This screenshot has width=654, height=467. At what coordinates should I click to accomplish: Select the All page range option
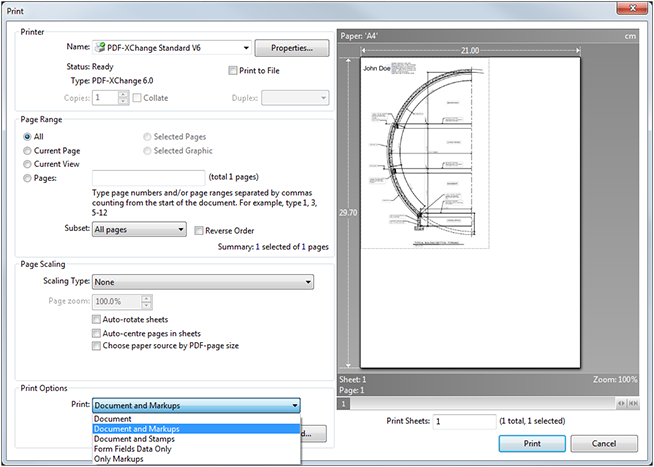(28, 136)
